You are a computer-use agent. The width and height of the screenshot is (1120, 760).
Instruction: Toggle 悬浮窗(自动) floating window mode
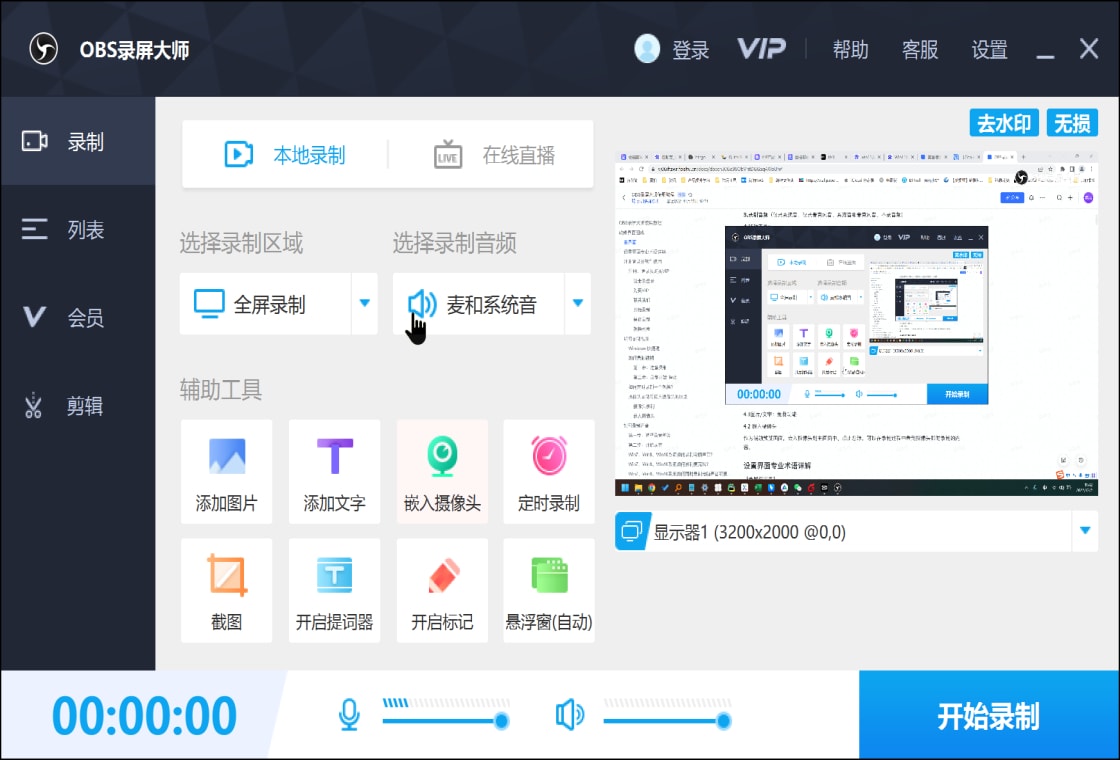coord(549,590)
